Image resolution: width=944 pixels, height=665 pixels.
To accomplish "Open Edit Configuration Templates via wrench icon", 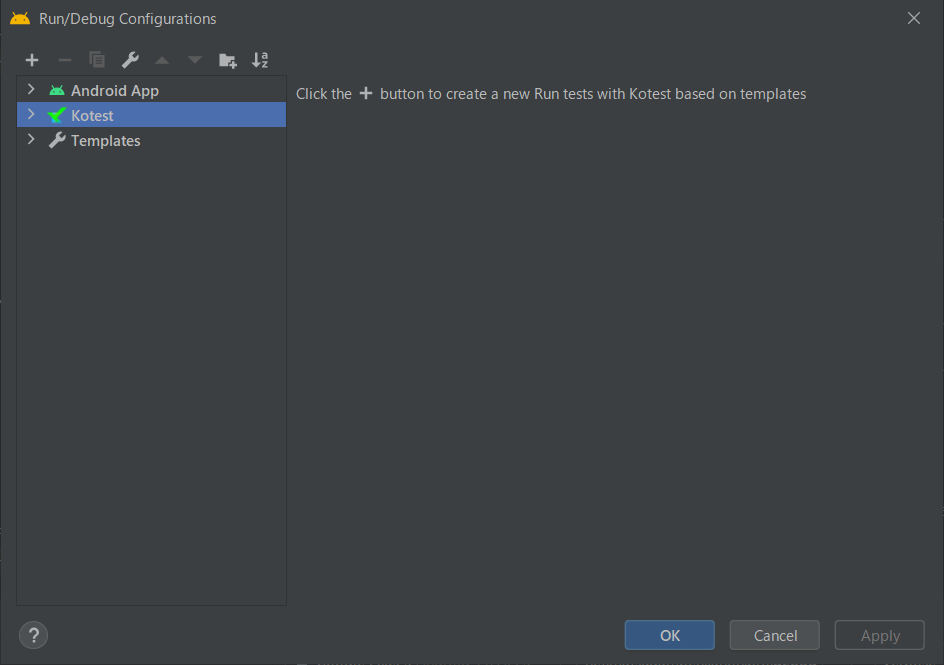I will [129, 60].
